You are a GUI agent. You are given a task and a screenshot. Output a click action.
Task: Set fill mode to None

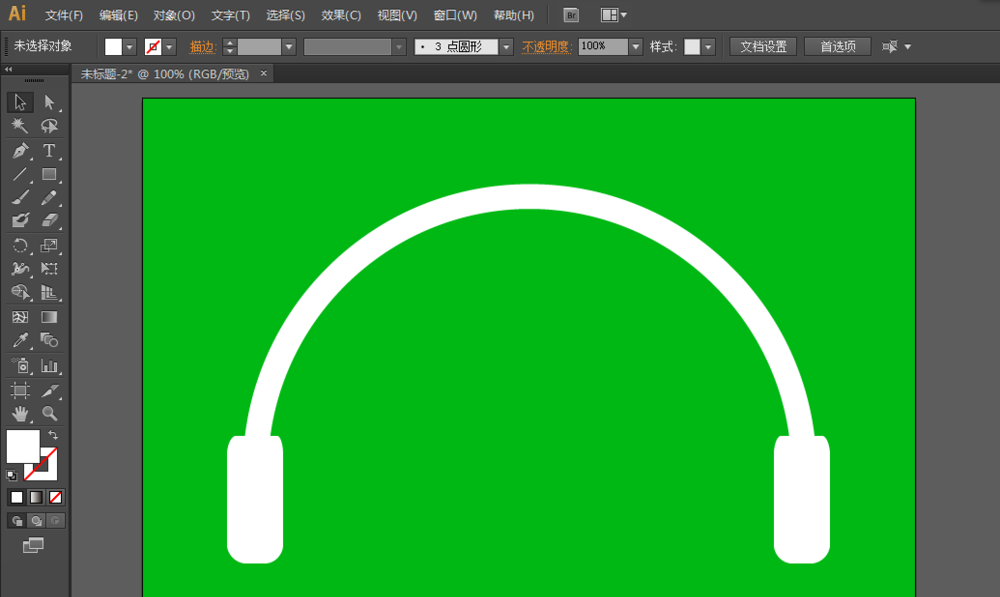(55, 497)
